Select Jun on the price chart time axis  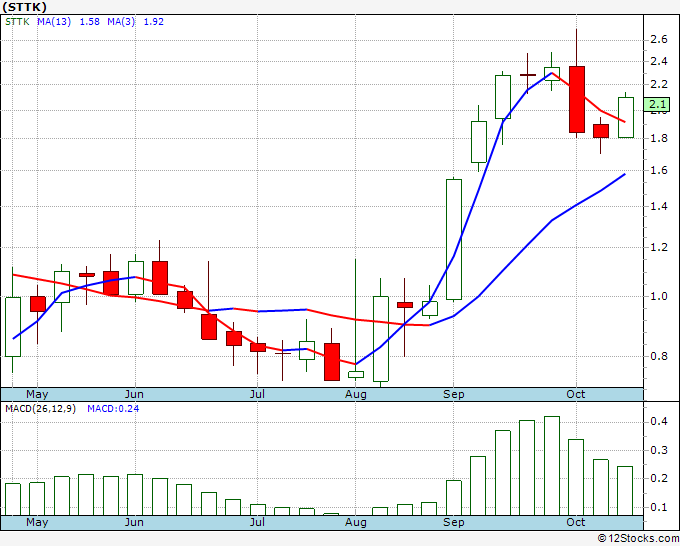(134, 394)
